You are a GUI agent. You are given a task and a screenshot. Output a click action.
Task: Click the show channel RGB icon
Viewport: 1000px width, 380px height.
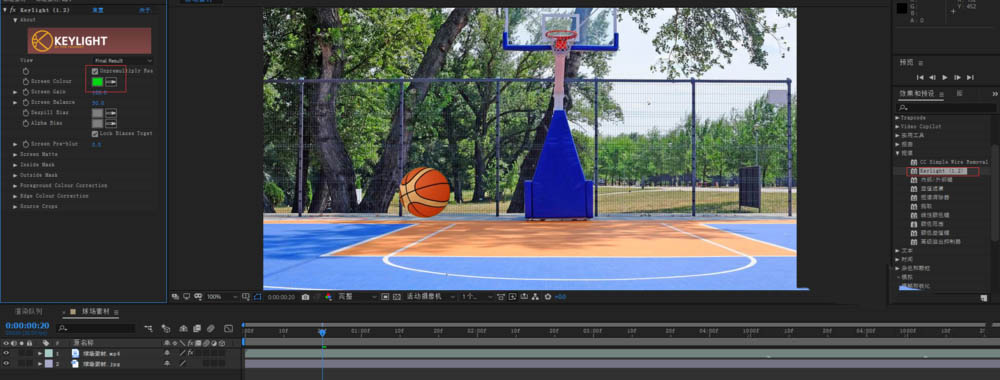(x=328, y=296)
